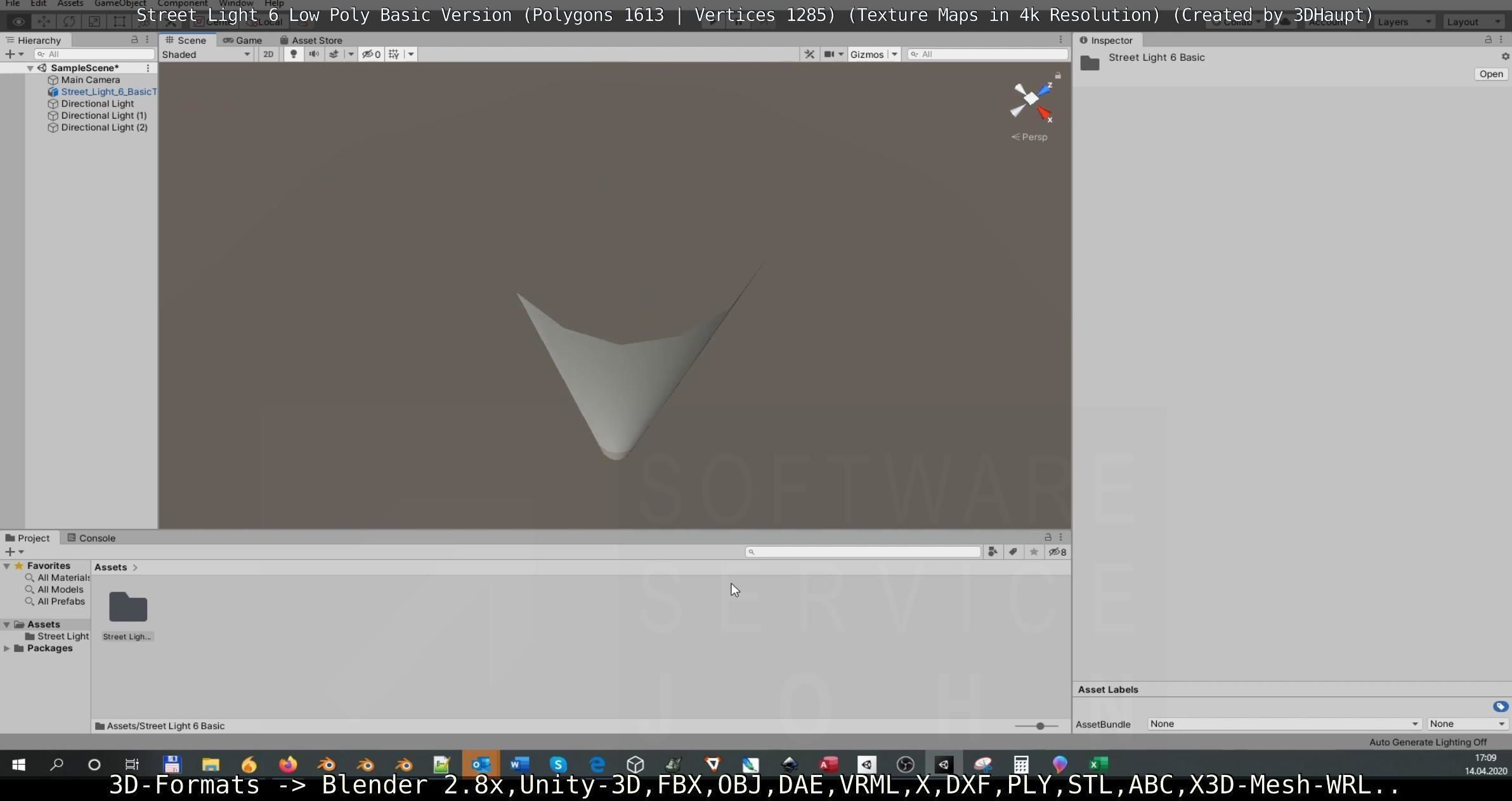Open Shaded draw mode dropdown
This screenshot has width=1512, height=801.
click(206, 54)
